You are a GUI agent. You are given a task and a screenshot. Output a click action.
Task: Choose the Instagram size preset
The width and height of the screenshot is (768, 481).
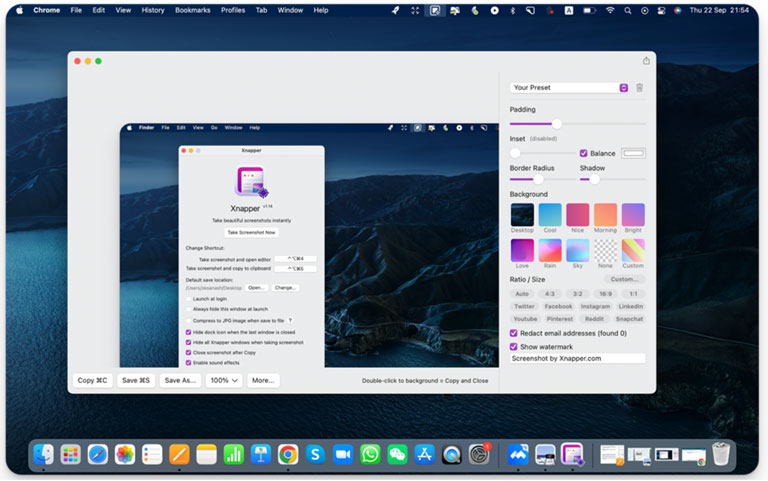[595, 307]
